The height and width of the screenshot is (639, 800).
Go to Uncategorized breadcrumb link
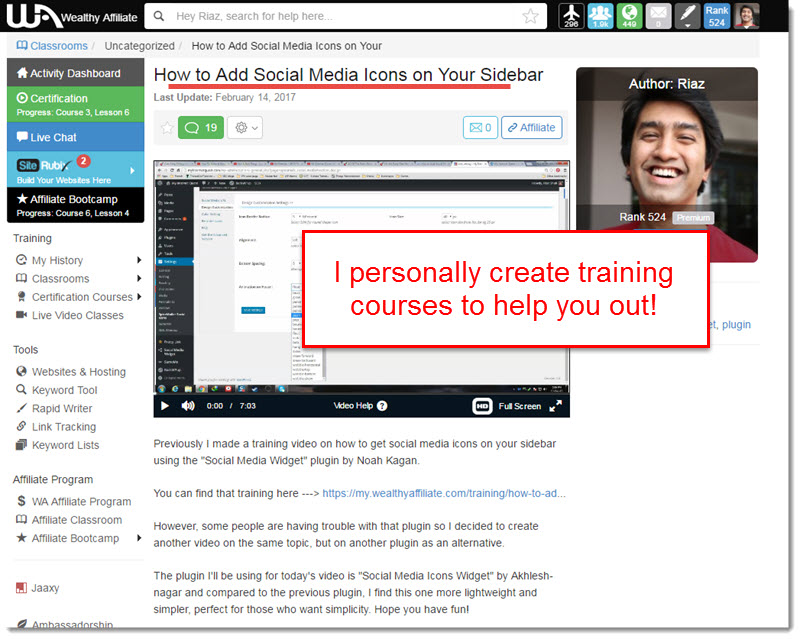[139, 46]
